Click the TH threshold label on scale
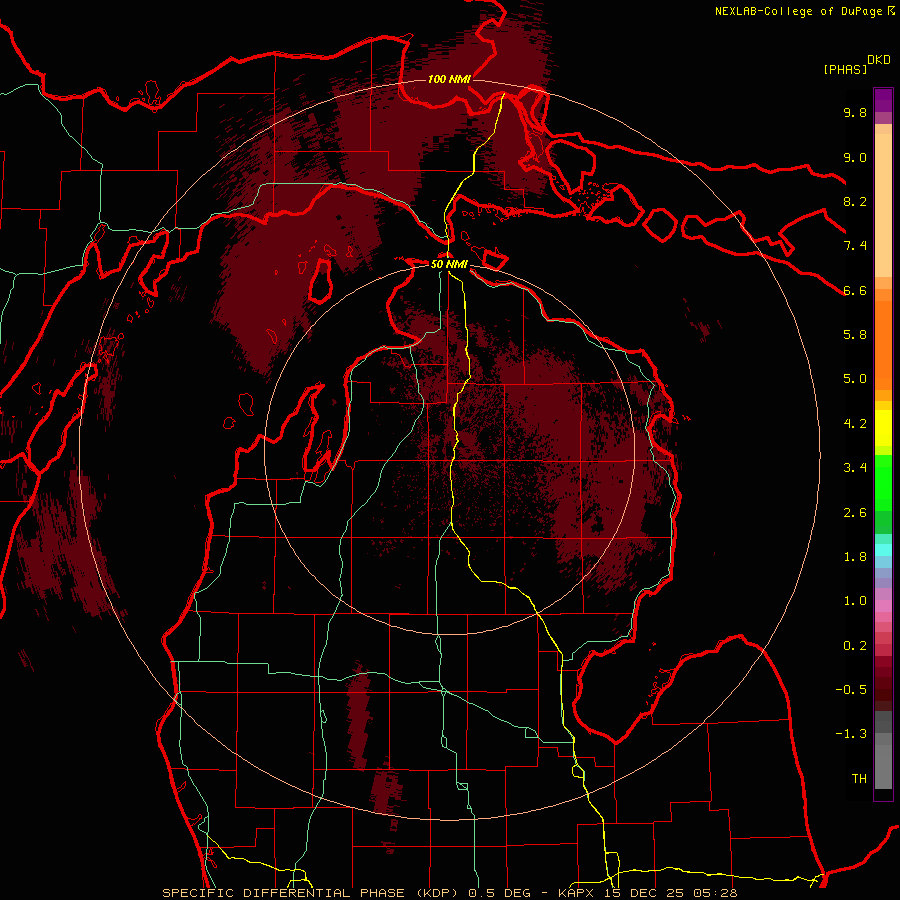 click(859, 779)
